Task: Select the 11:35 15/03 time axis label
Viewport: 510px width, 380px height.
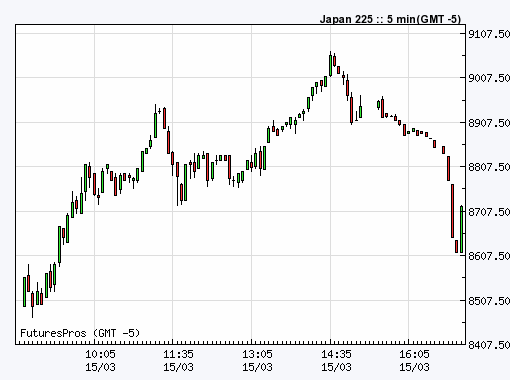Action: click(178, 361)
